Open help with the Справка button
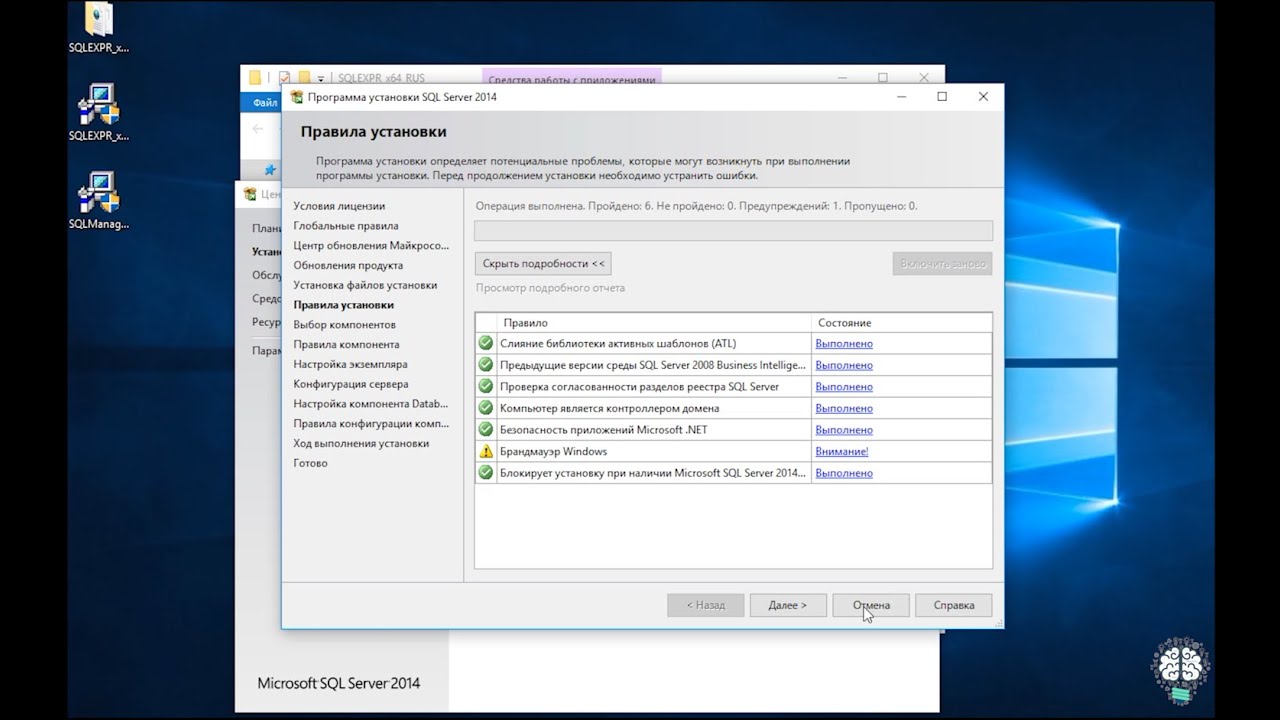Image resolution: width=1280 pixels, height=720 pixels. click(953, 605)
